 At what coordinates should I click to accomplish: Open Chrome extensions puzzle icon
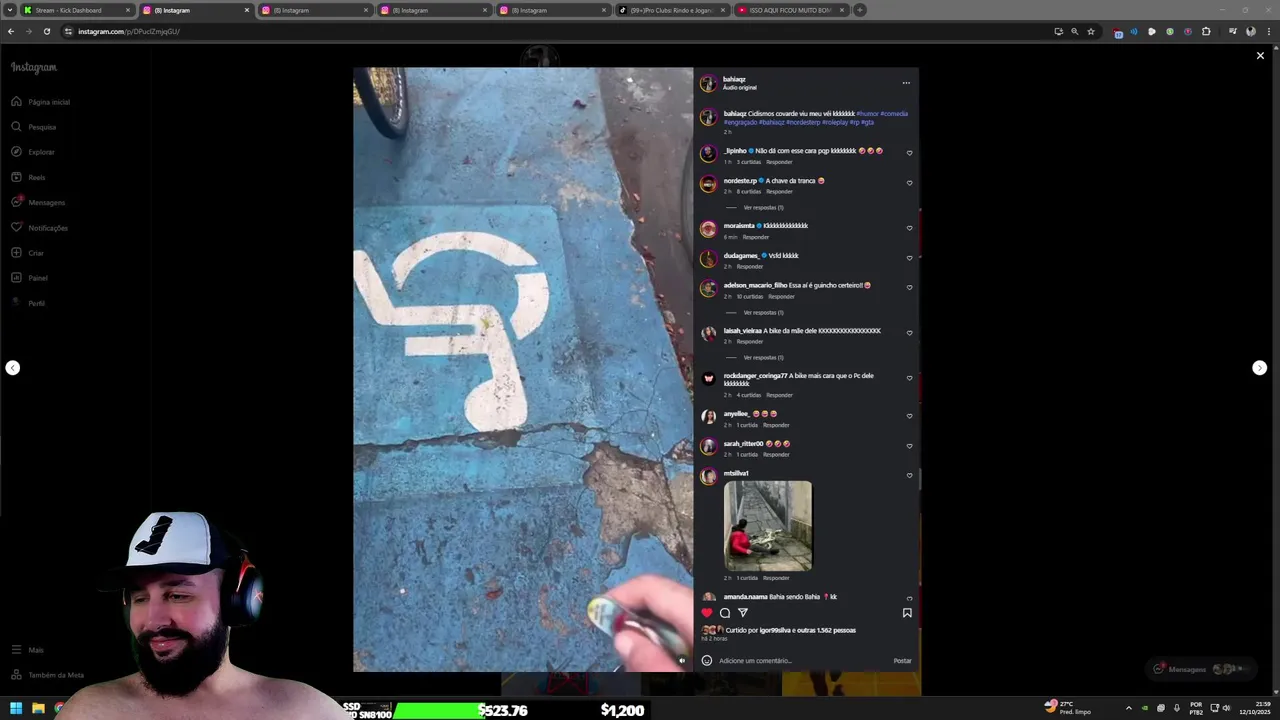pos(1206,31)
